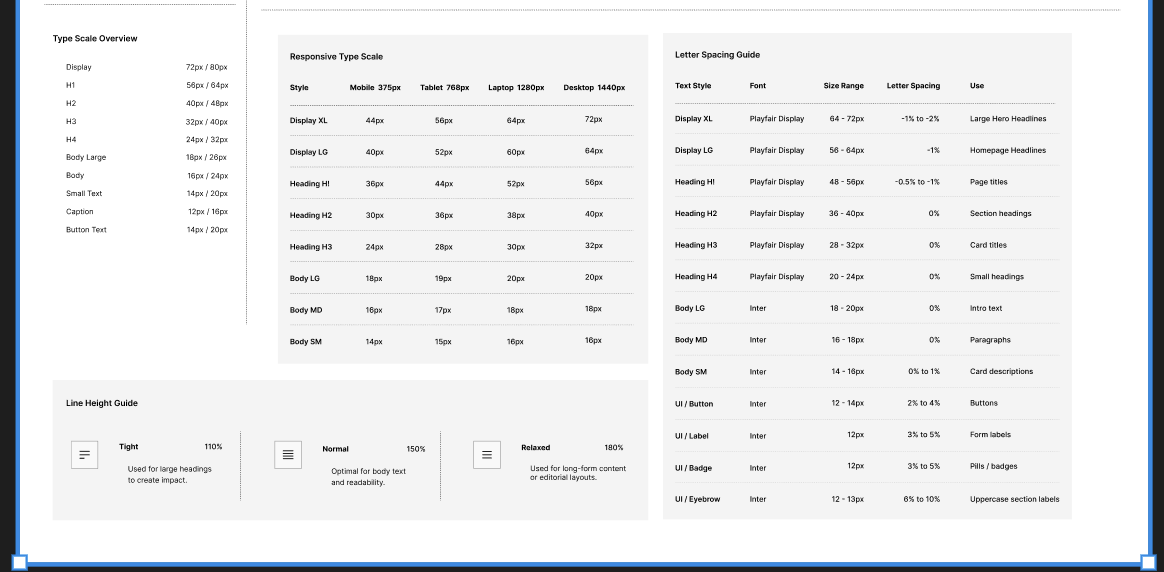Select "Paragraphs" use text

click(990, 340)
